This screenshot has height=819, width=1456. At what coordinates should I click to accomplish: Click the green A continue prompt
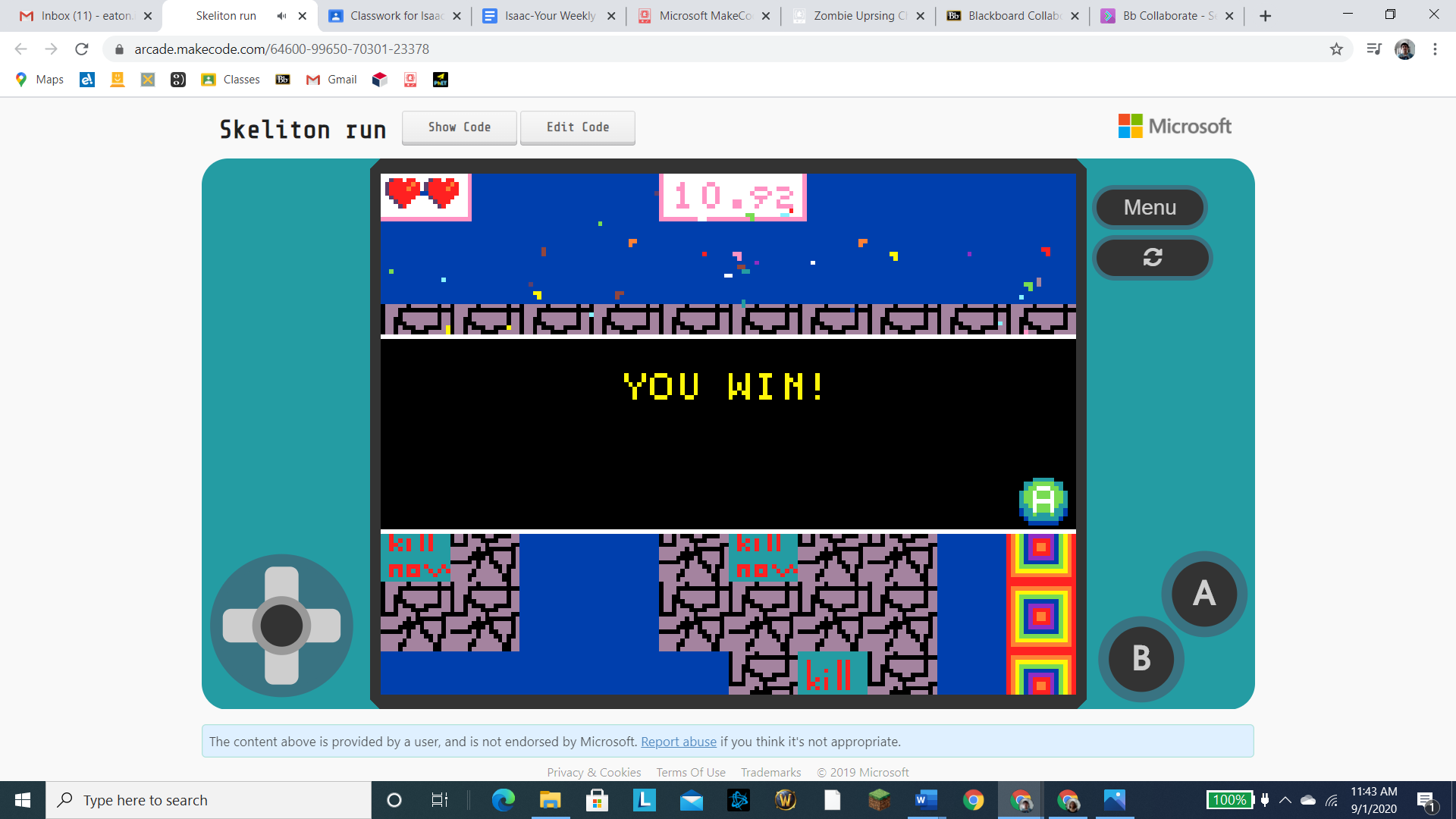(1043, 500)
